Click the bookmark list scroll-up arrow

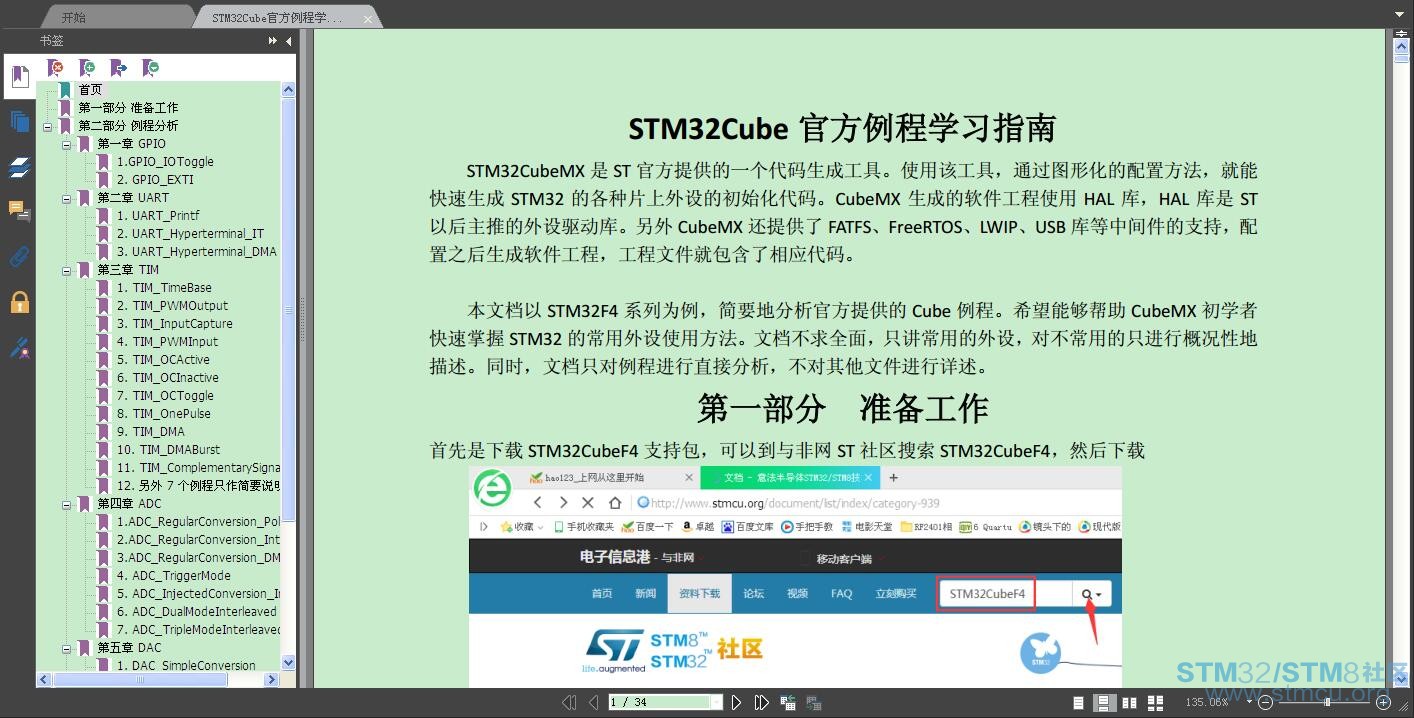(288, 90)
